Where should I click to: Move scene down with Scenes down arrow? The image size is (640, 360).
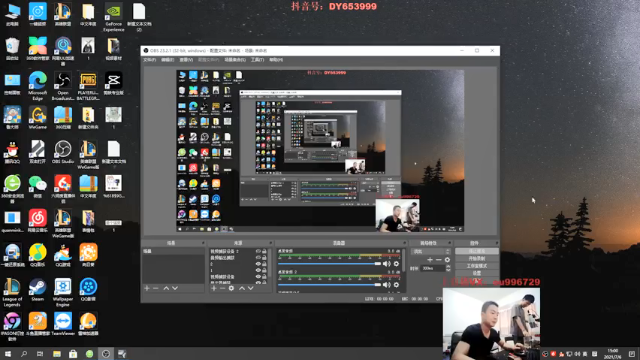pos(175,288)
